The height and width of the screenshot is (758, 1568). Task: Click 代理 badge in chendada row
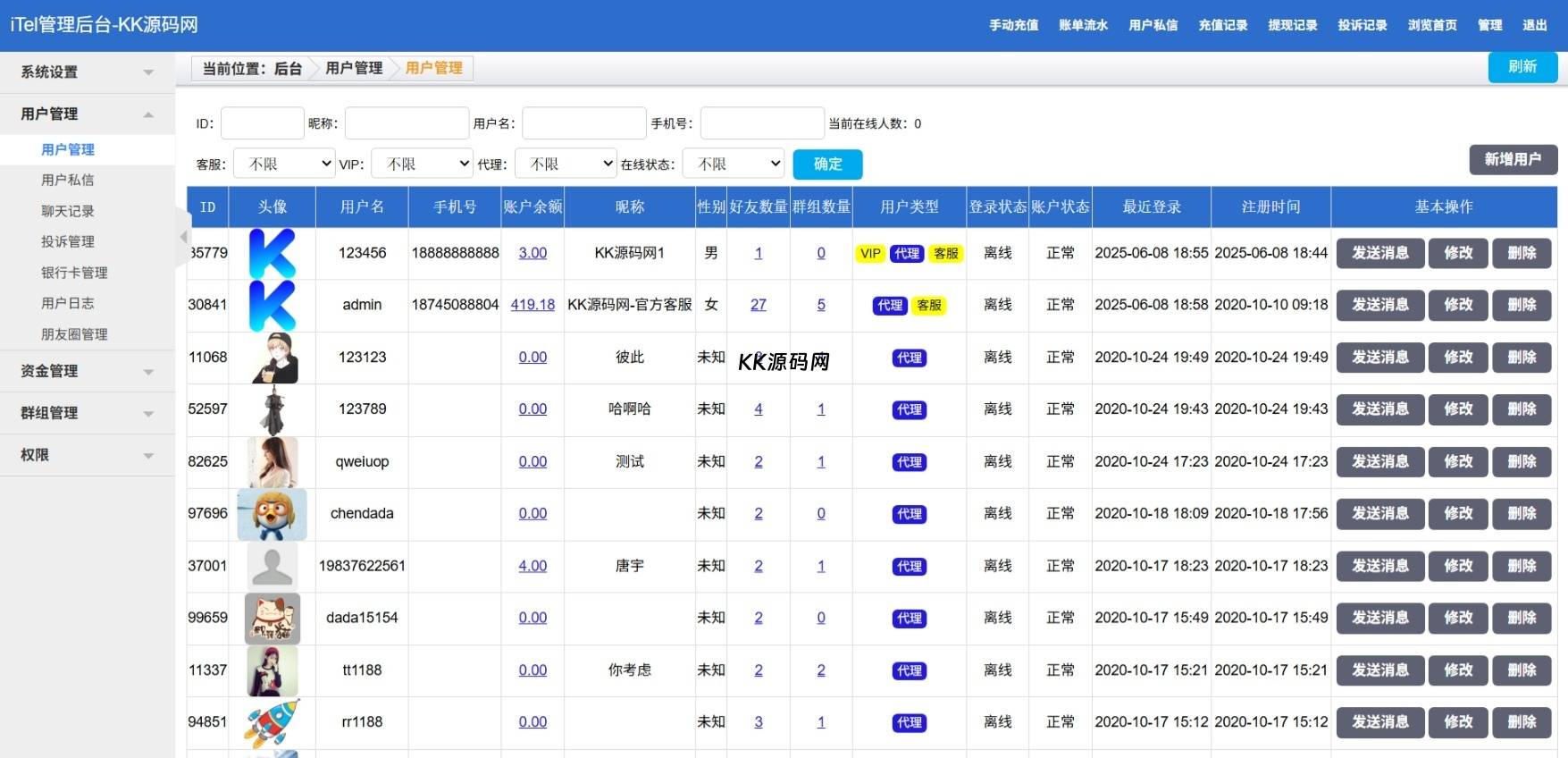pyautogui.click(x=910, y=514)
